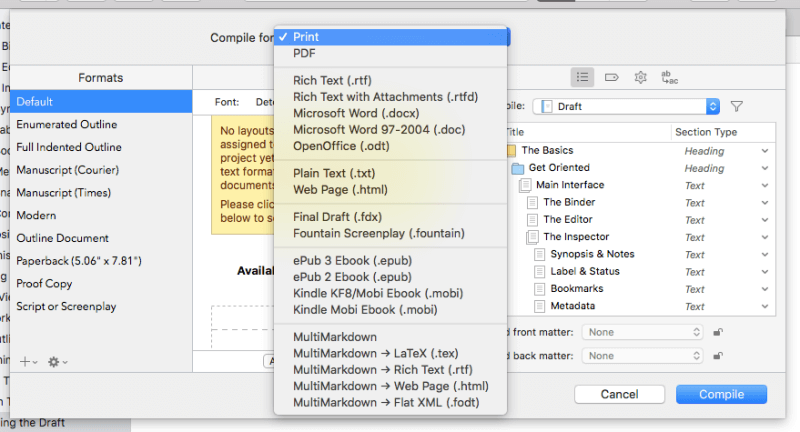
Task: Click the Compile button
Action: click(x=721, y=394)
